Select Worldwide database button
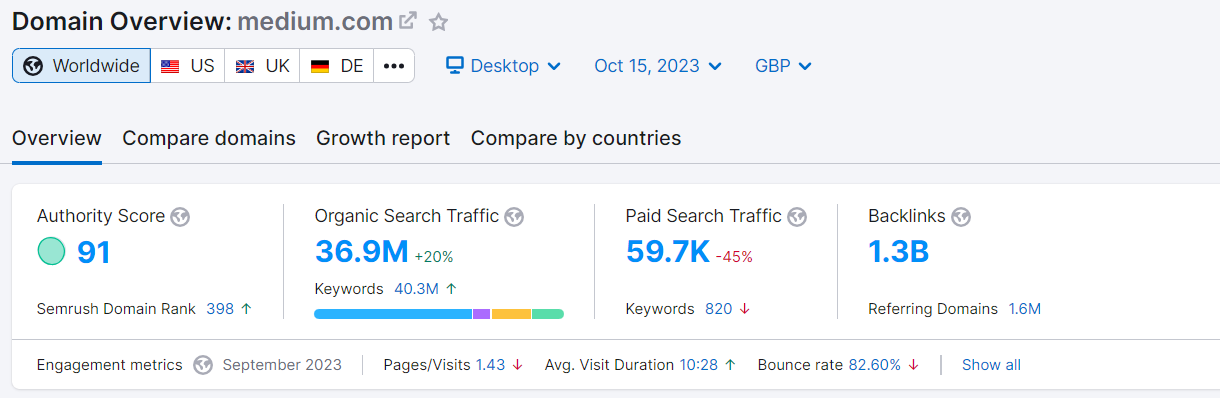The height and width of the screenshot is (398, 1220). [x=82, y=66]
